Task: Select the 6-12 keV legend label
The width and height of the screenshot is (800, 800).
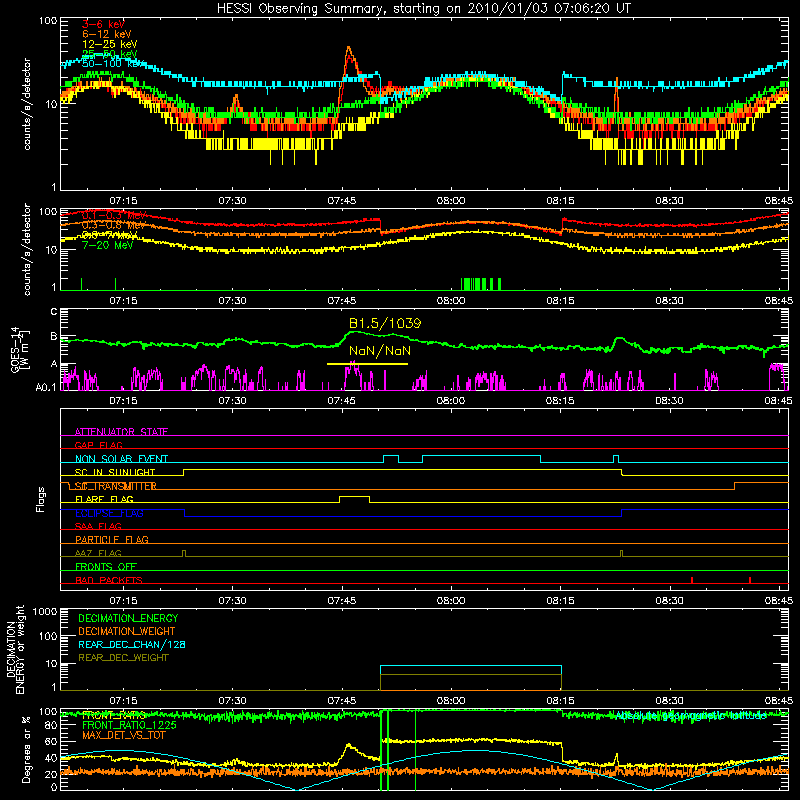Action: point(107,34)
